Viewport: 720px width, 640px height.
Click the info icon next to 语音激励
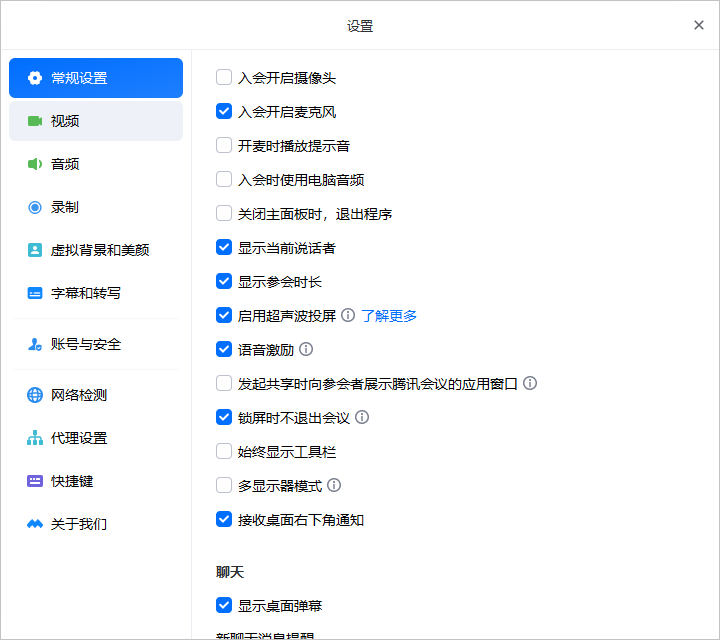pyautogui.click(x=306, y=349)
